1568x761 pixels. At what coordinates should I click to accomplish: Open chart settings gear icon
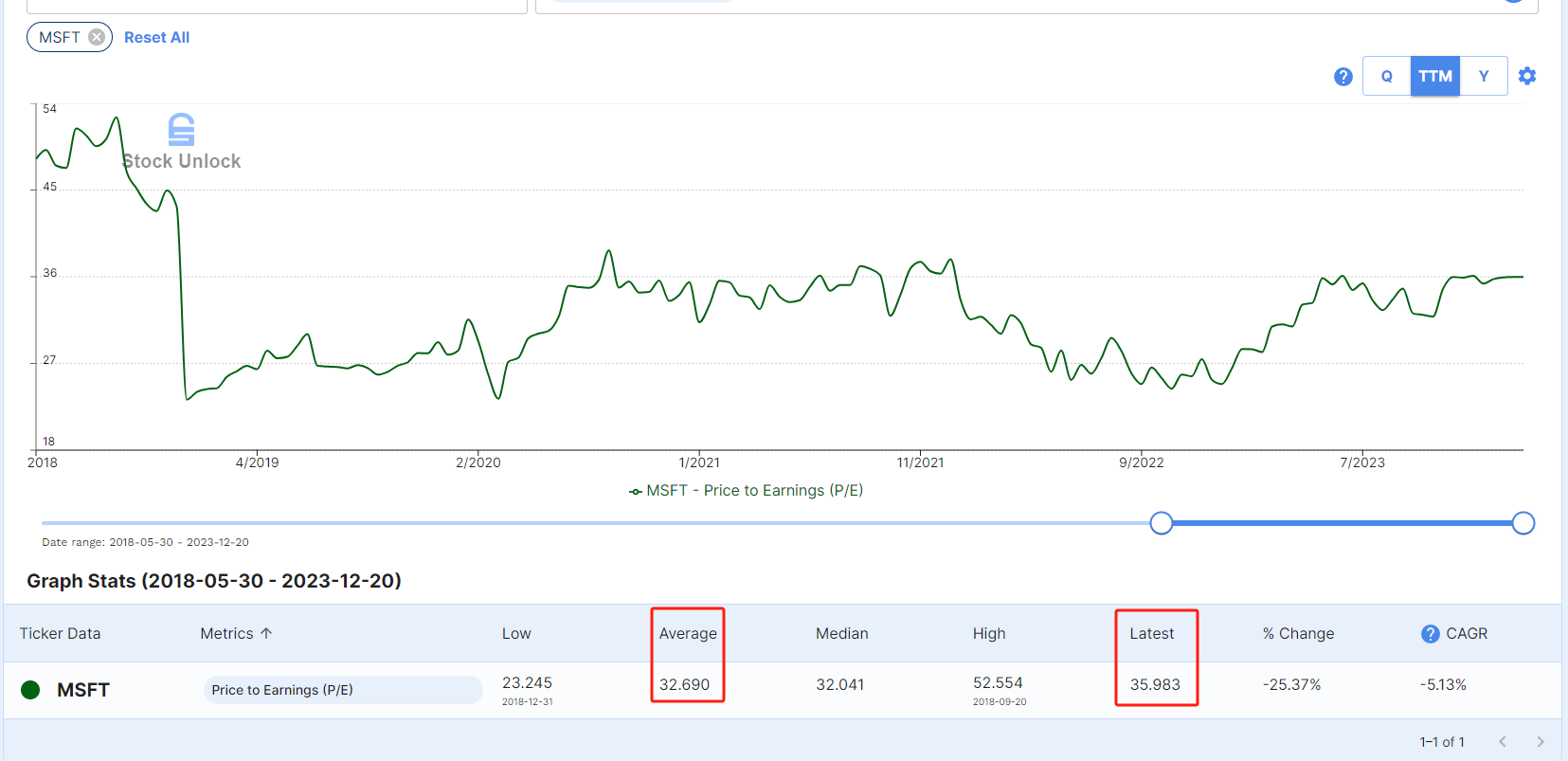1527,76
